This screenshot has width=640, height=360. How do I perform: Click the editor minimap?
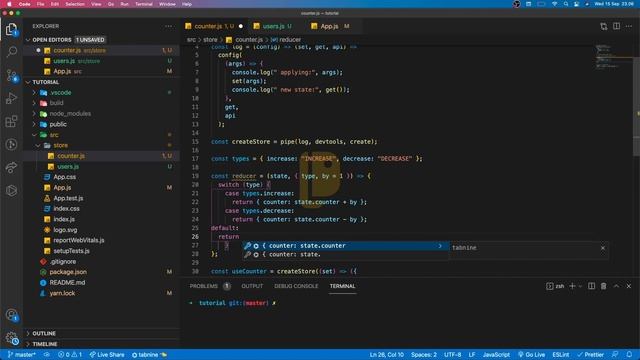pos(612,57)
